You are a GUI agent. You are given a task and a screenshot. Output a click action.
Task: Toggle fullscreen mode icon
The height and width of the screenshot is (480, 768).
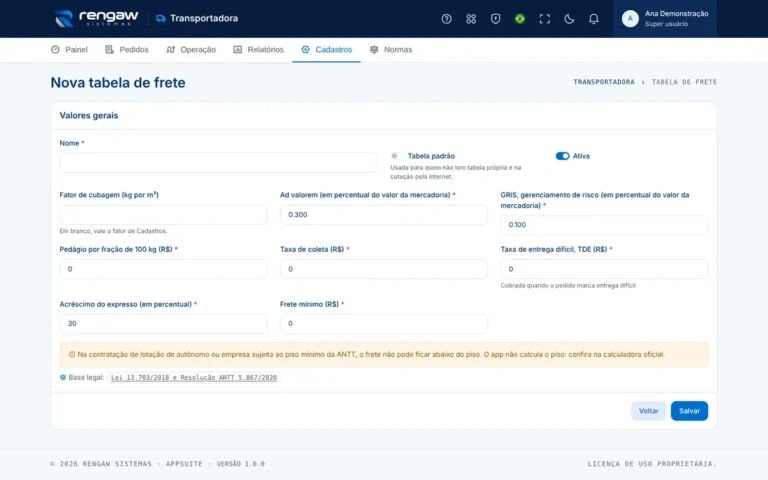[x=544, y=19]
